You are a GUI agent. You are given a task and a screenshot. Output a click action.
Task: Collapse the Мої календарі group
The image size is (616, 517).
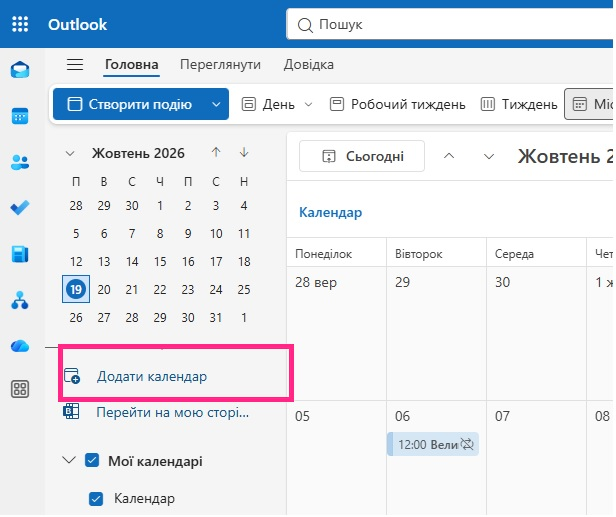point(69,460)
